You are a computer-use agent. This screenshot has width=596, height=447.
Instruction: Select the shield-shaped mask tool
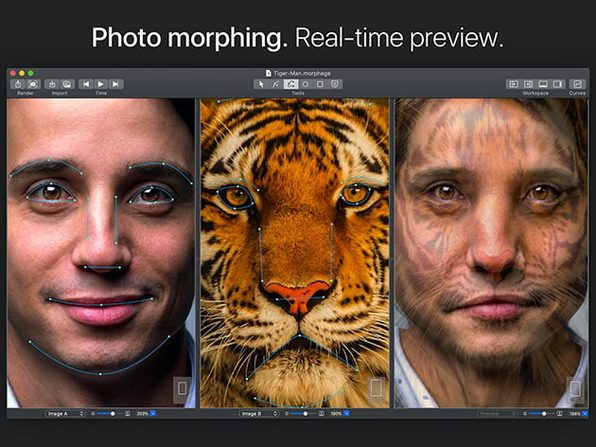tap(335, 84)
